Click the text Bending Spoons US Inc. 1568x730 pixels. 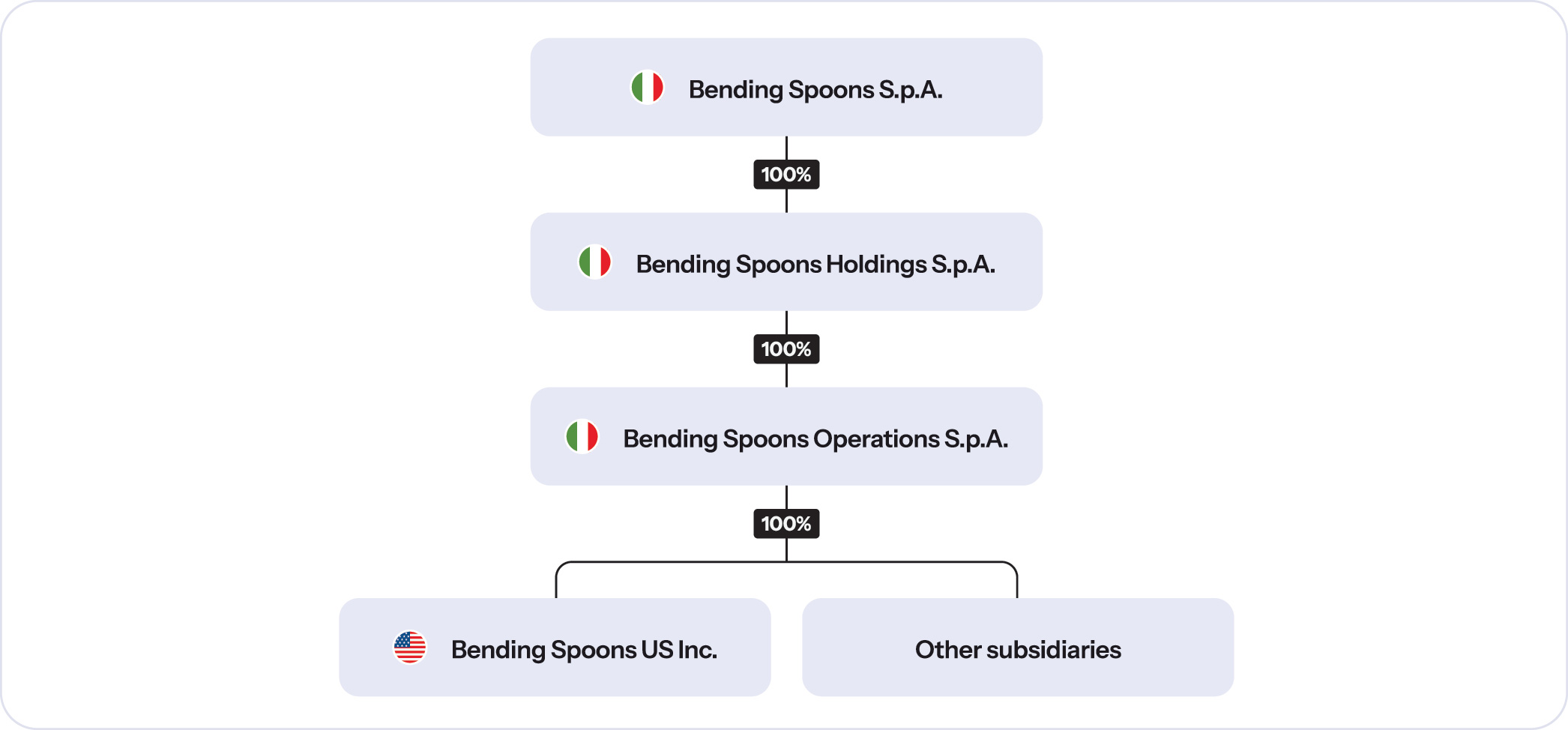click(584, 650)
